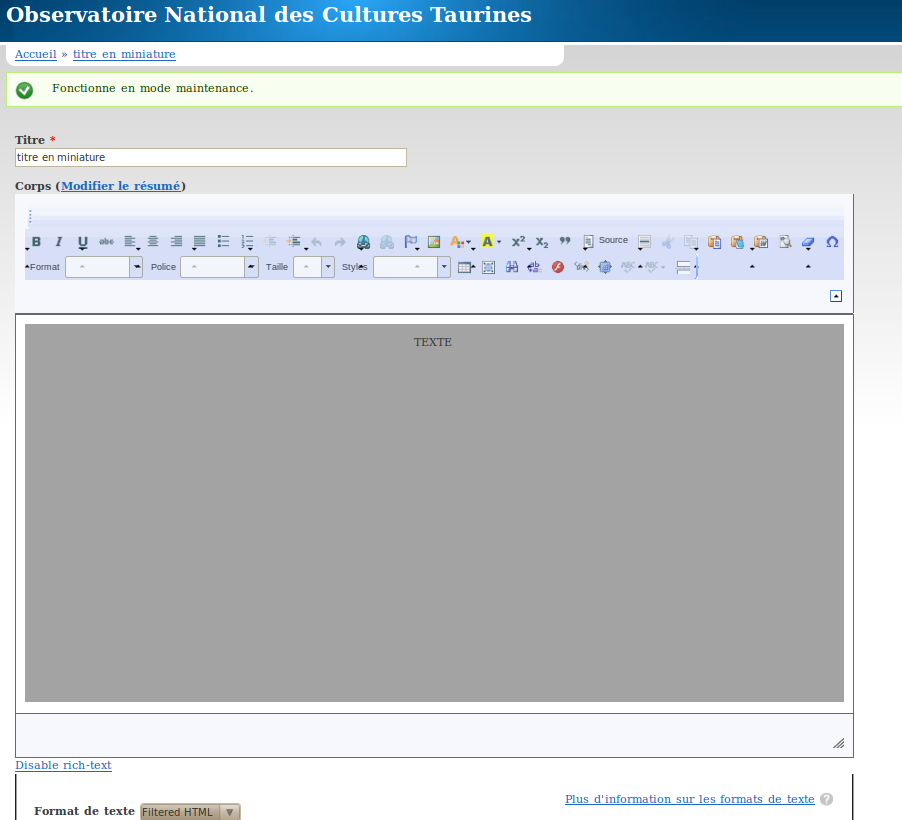This screenshot has height=820, width=902.
Task: Paste from clipboard
Action: pyautogui.click(x=714, y=242)
